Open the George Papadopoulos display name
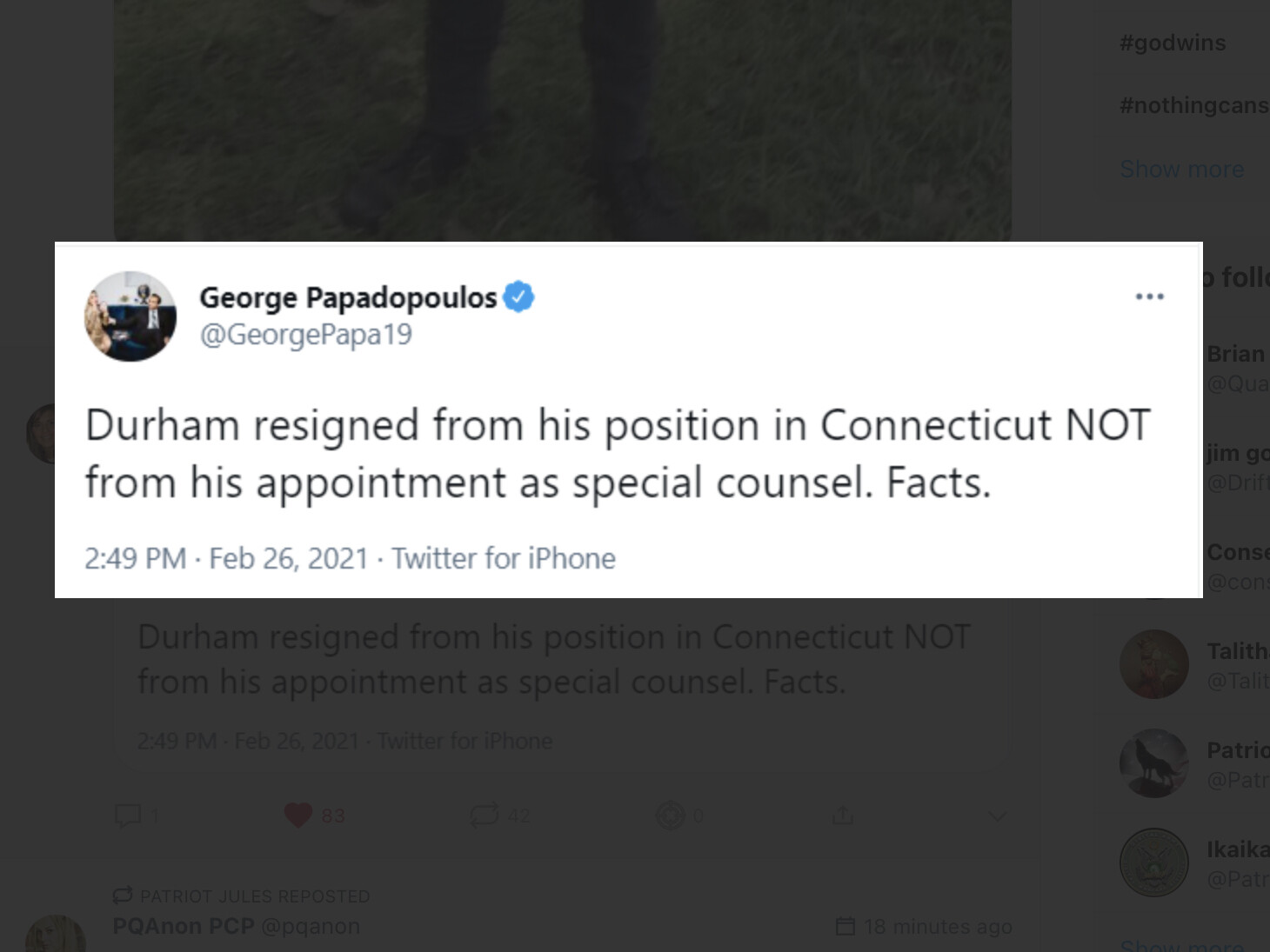The width and height of the screenshot is (1270, 952). (348, 297)
